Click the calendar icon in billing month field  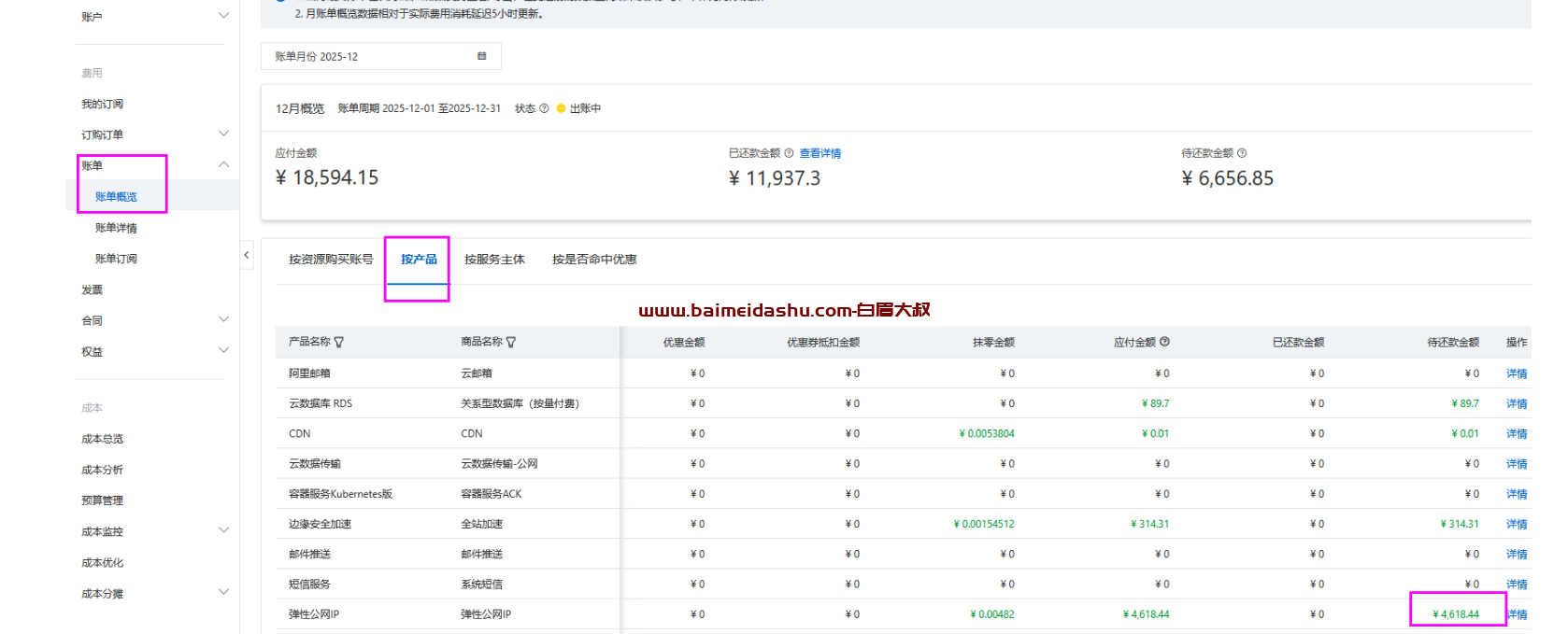click(x=482, y=56)
